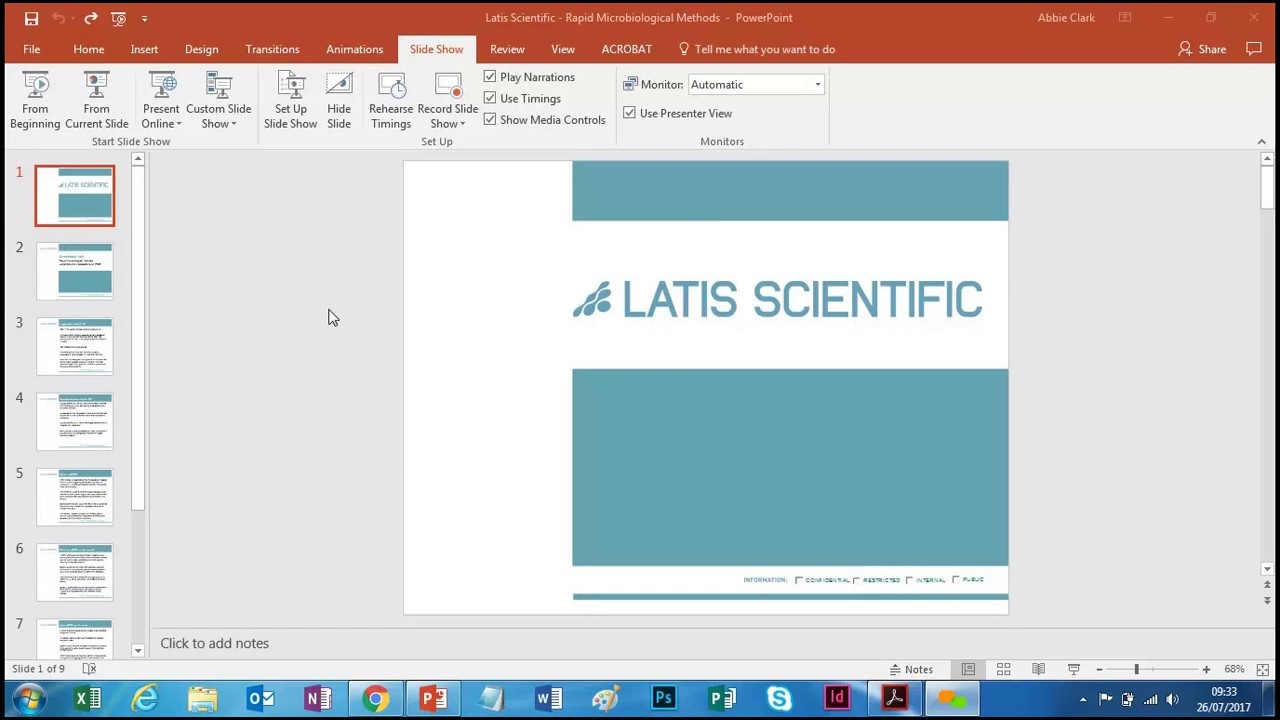Switch to Reading View
Image resolution: width=1280 pixels, height=720 pixels.
point(1038,669)
